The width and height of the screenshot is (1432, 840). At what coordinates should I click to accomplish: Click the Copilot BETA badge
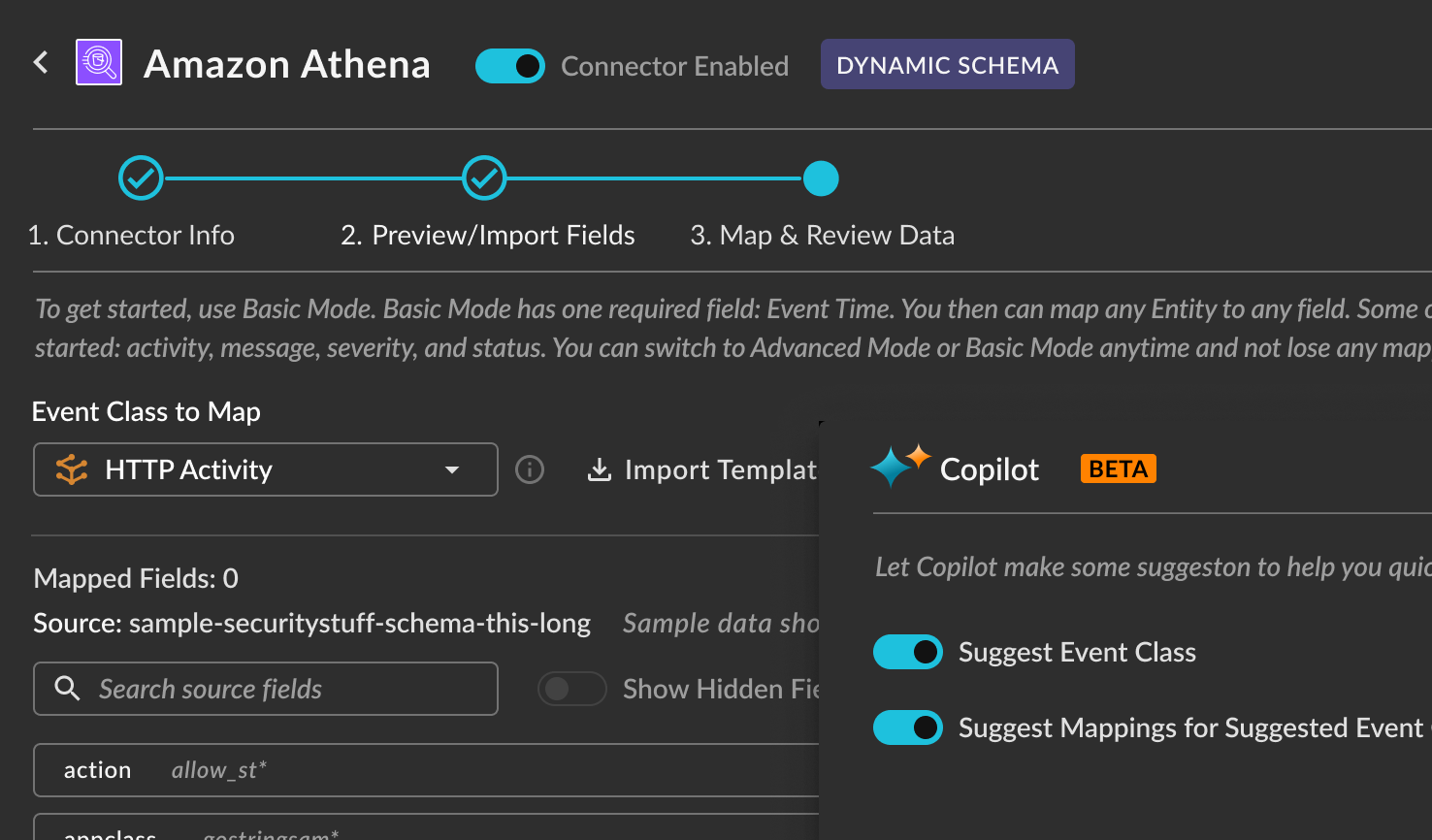[x=1119, y=469]
